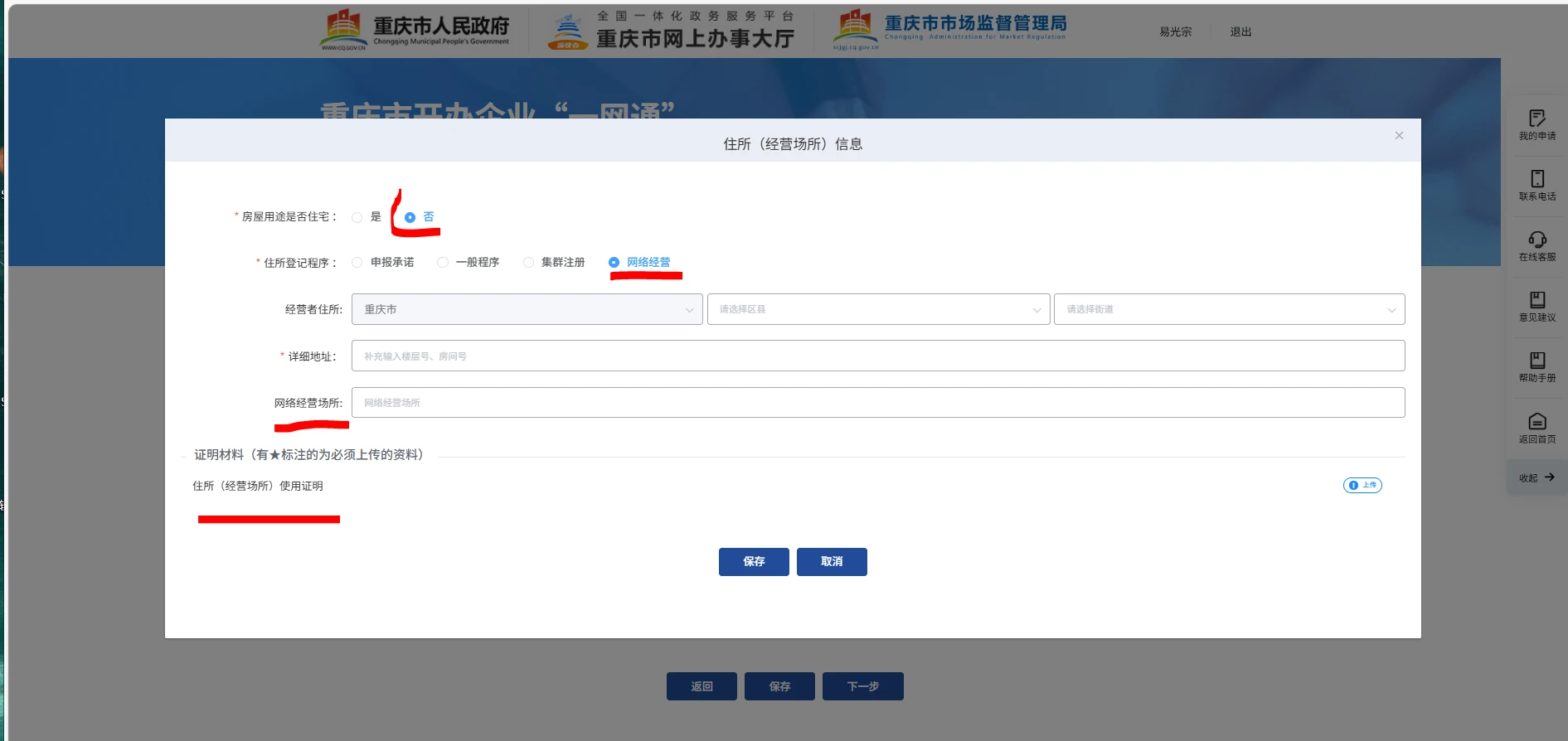
Task: Click the 联系电话 phone icon
Action: pyautogui.click(x=1536, y=179)
